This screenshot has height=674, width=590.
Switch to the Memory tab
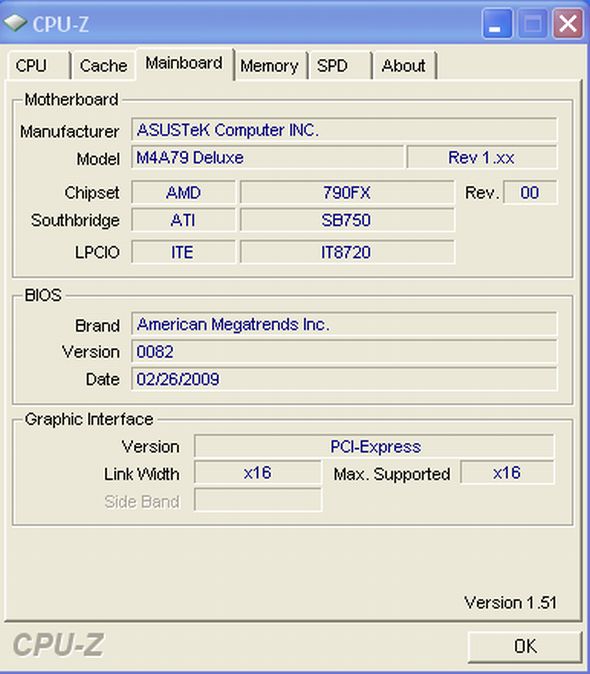(270, 66)
